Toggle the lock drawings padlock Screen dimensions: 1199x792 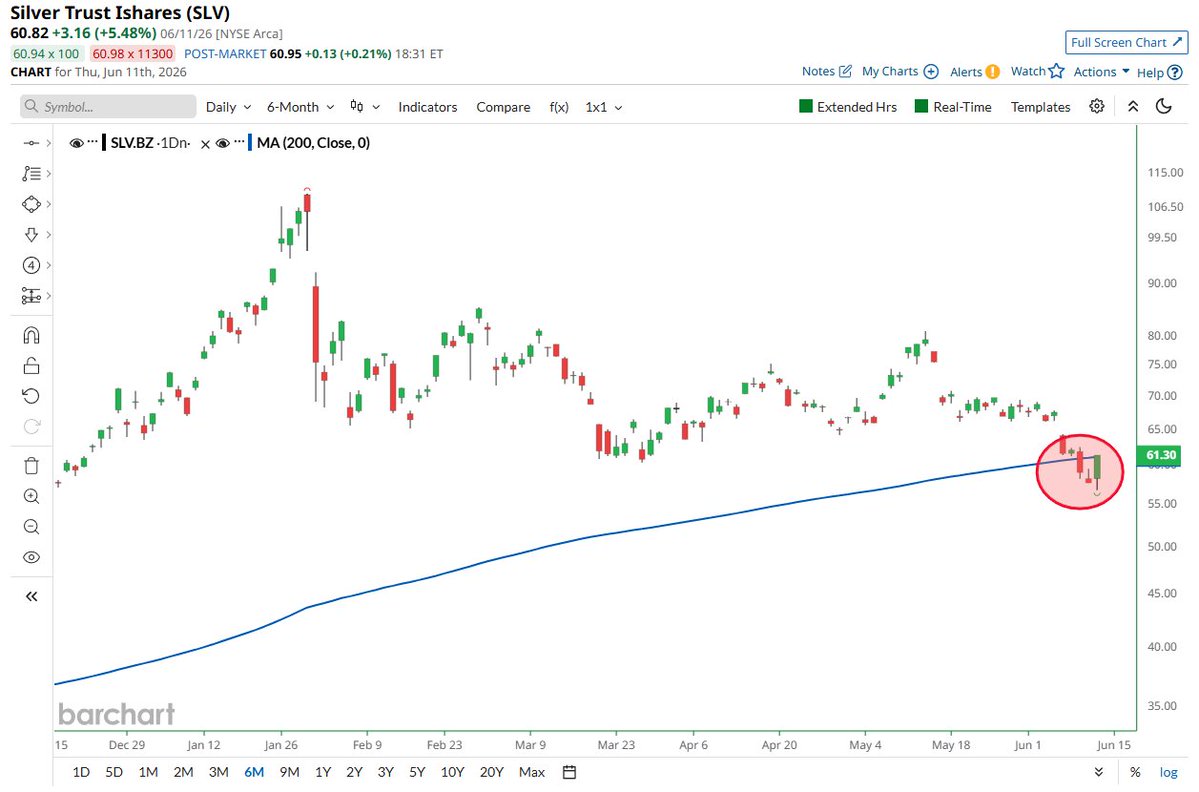click(31, 366)
